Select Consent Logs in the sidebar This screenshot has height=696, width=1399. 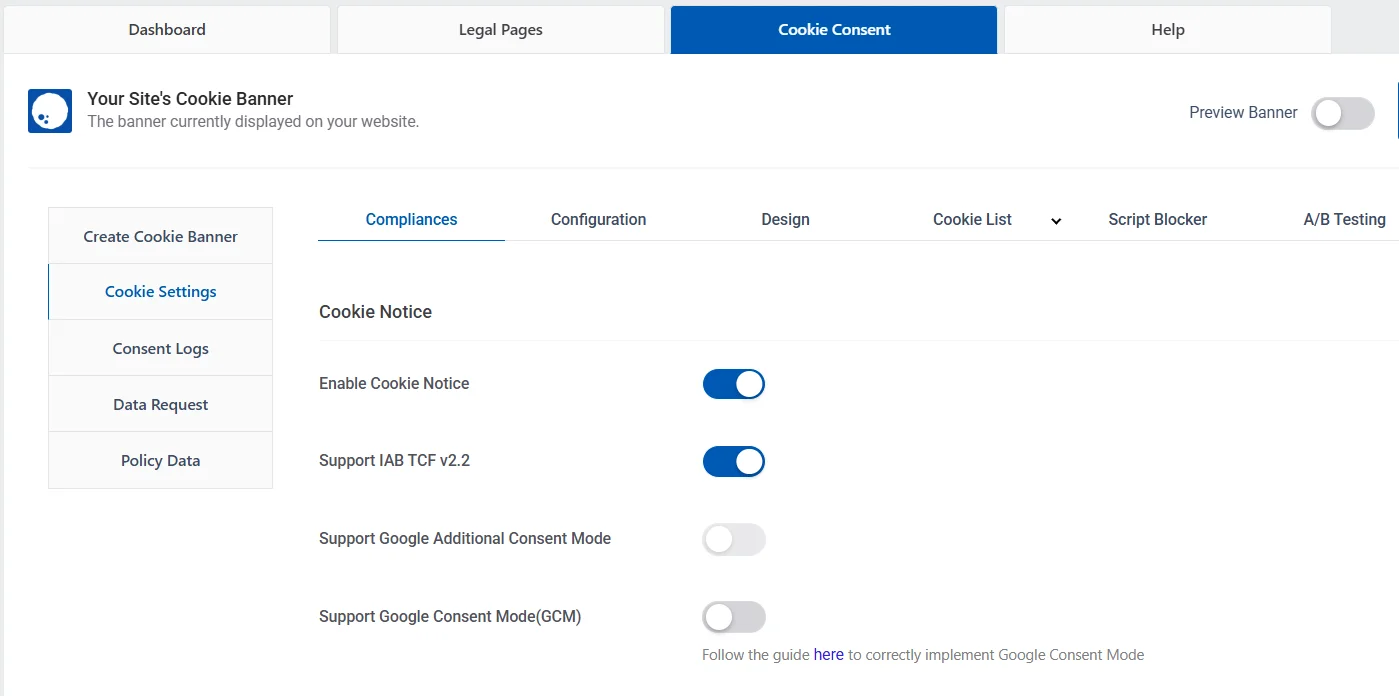pos(160,348)
